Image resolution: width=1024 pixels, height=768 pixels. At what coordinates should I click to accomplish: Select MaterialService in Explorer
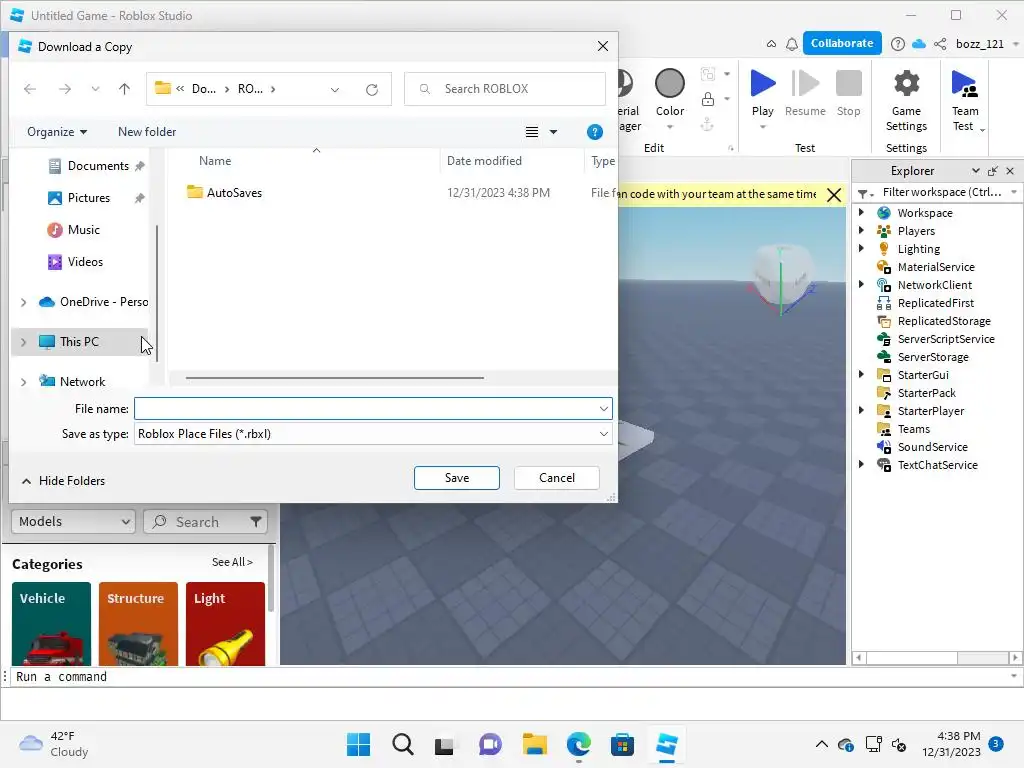(935, 267)
